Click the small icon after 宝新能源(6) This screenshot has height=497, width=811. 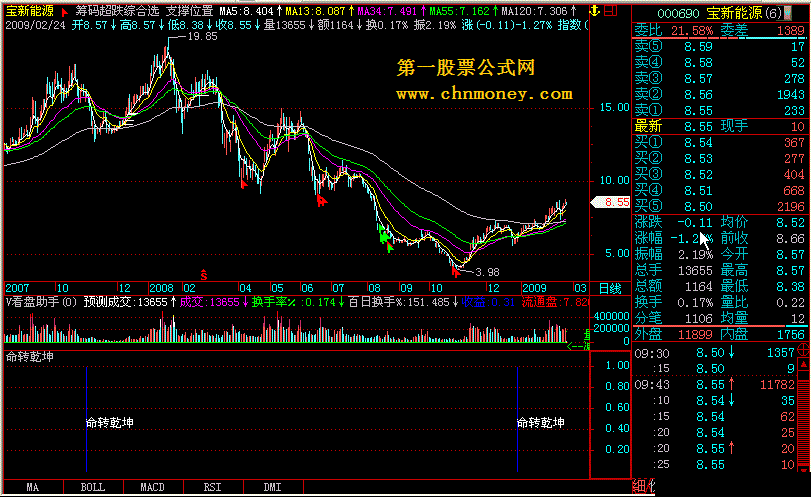788,12
